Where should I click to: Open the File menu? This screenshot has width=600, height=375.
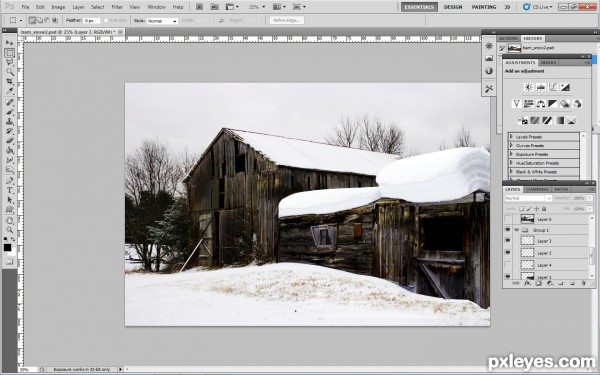coord(25,7)
